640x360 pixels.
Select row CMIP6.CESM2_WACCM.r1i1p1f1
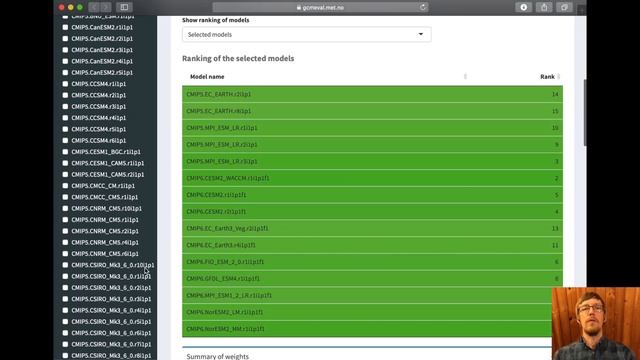pyautogui.click(x=372, y=178)
